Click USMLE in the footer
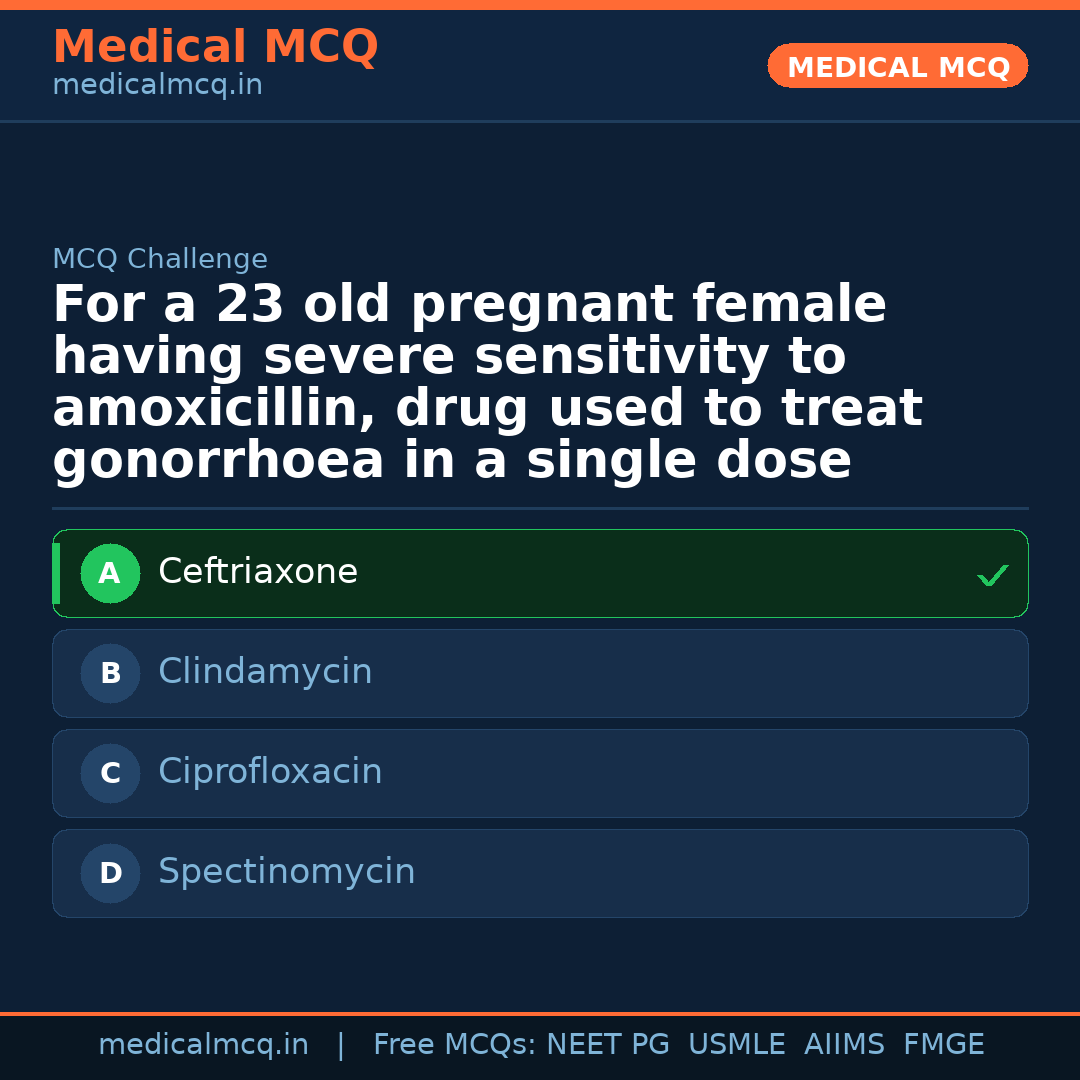 coord(736,1045)
